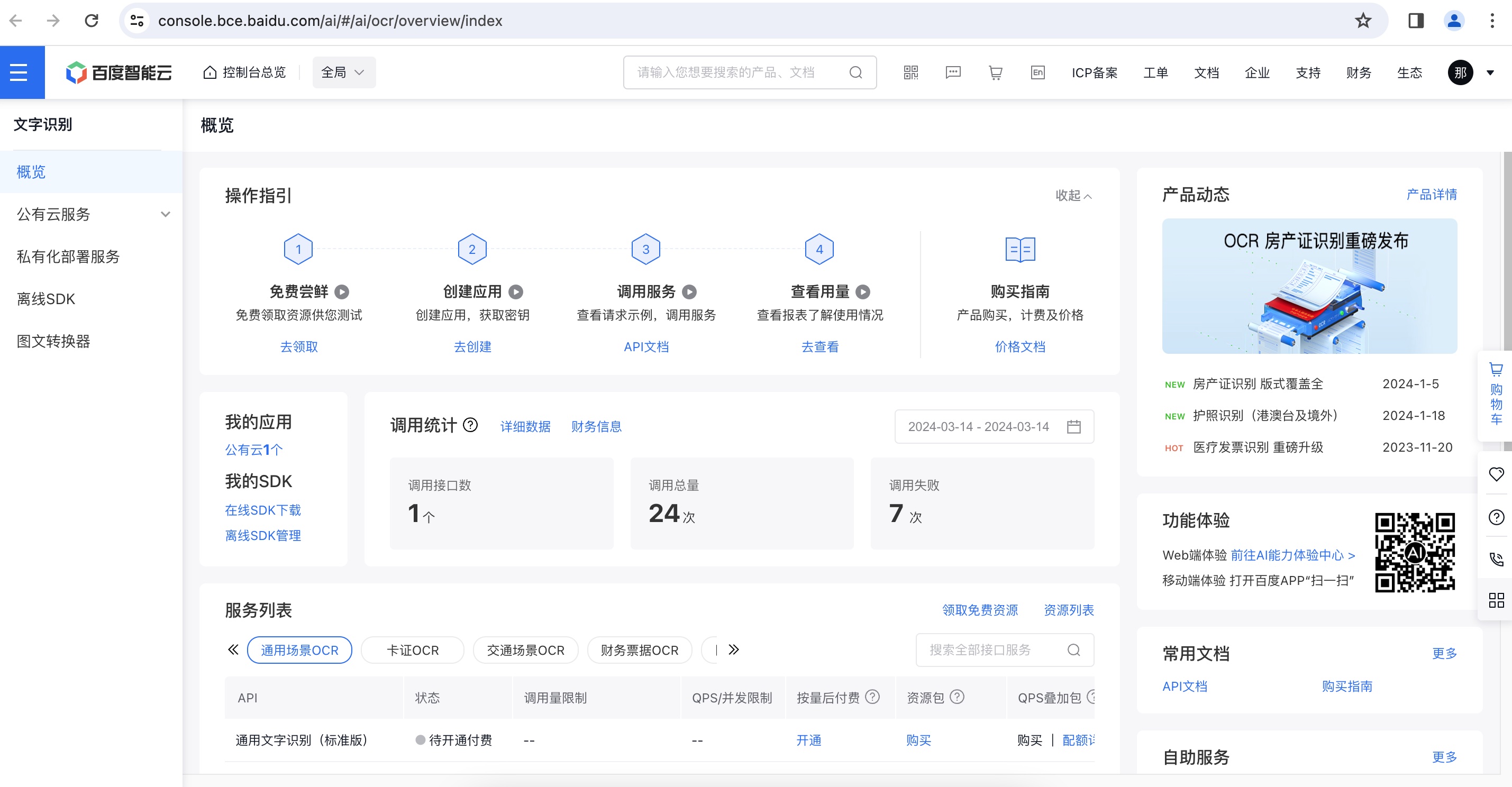This screenshot has width=1512, height=787.
Task: Switch language with the En icon
Action: pos(1038,72)
